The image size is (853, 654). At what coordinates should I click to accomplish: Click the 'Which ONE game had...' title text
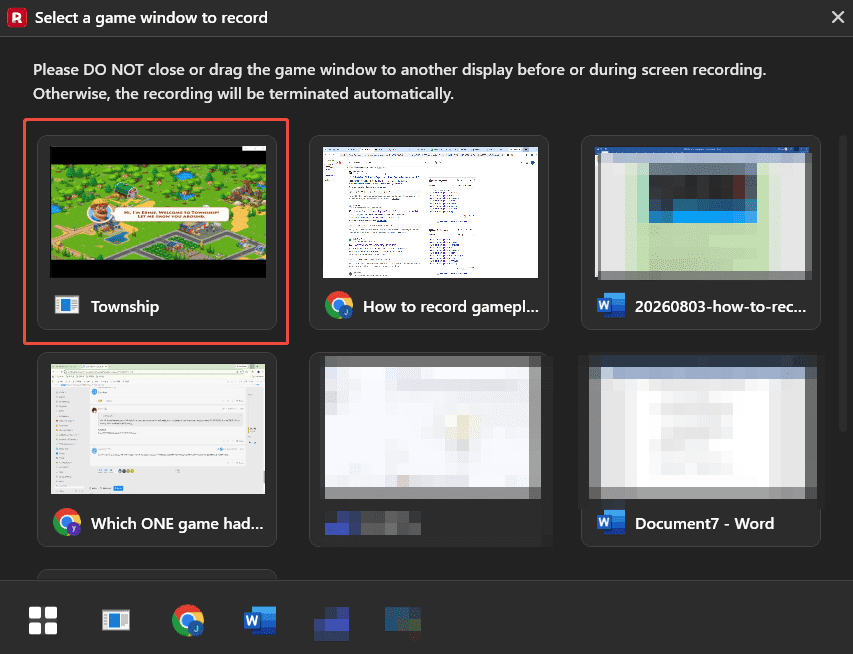[177, 523]
